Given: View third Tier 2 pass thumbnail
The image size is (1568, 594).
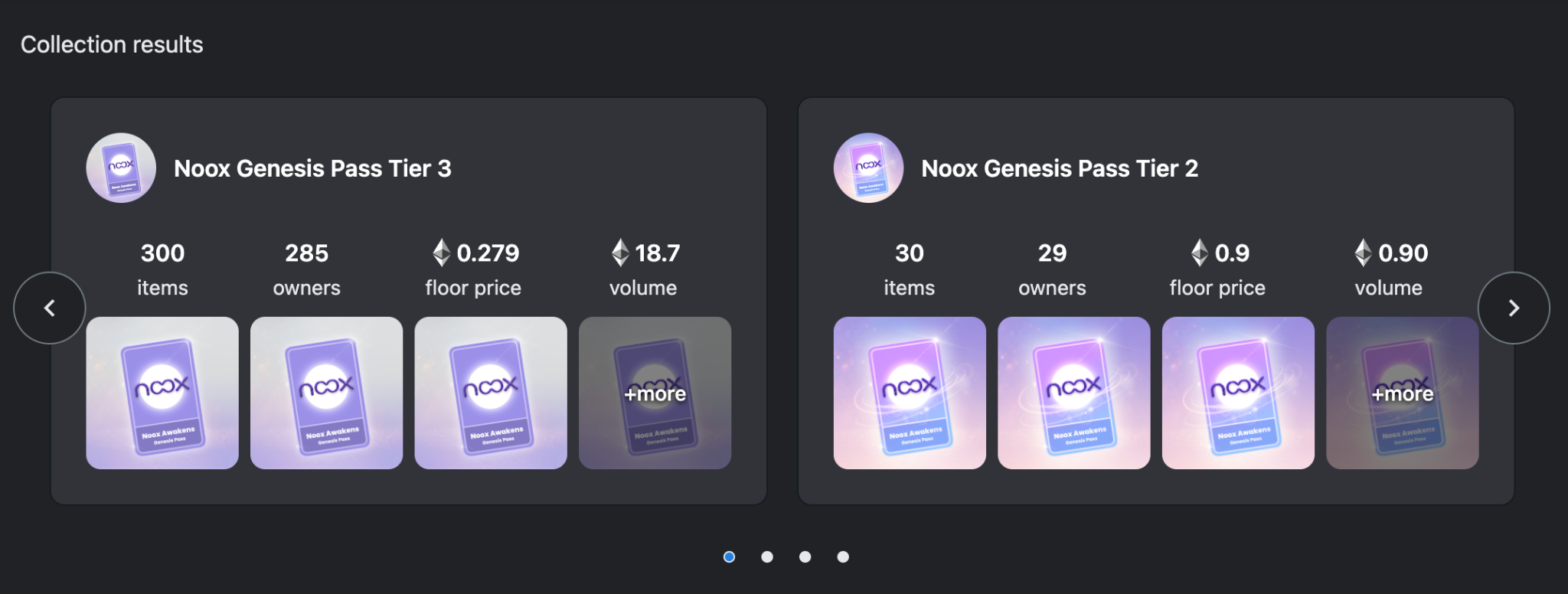Looking at the screenshot, I should pyautogui.click(x=1238, y=393).
